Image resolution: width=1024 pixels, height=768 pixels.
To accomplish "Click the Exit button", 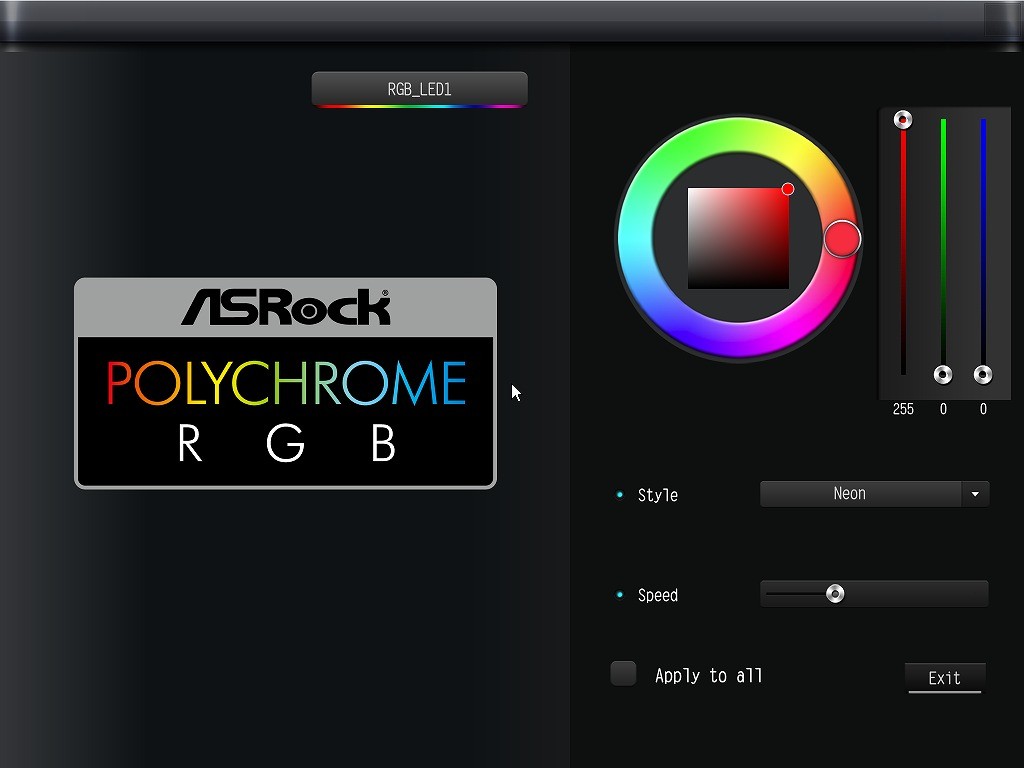I will 944,678.
